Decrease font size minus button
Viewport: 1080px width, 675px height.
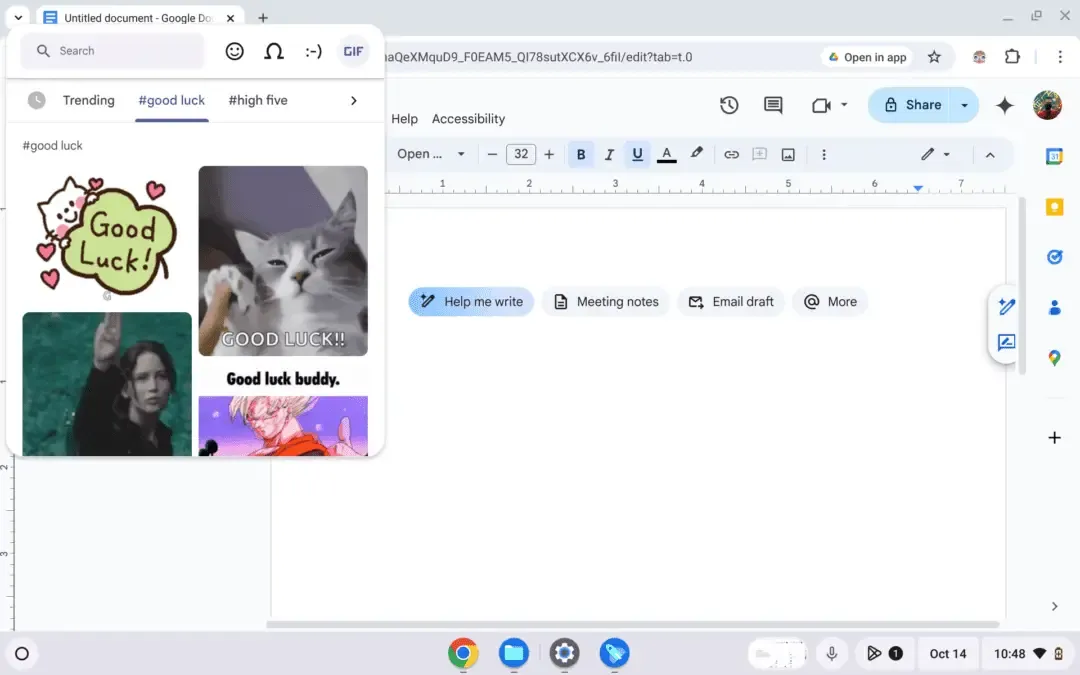(x=492, y=154)
